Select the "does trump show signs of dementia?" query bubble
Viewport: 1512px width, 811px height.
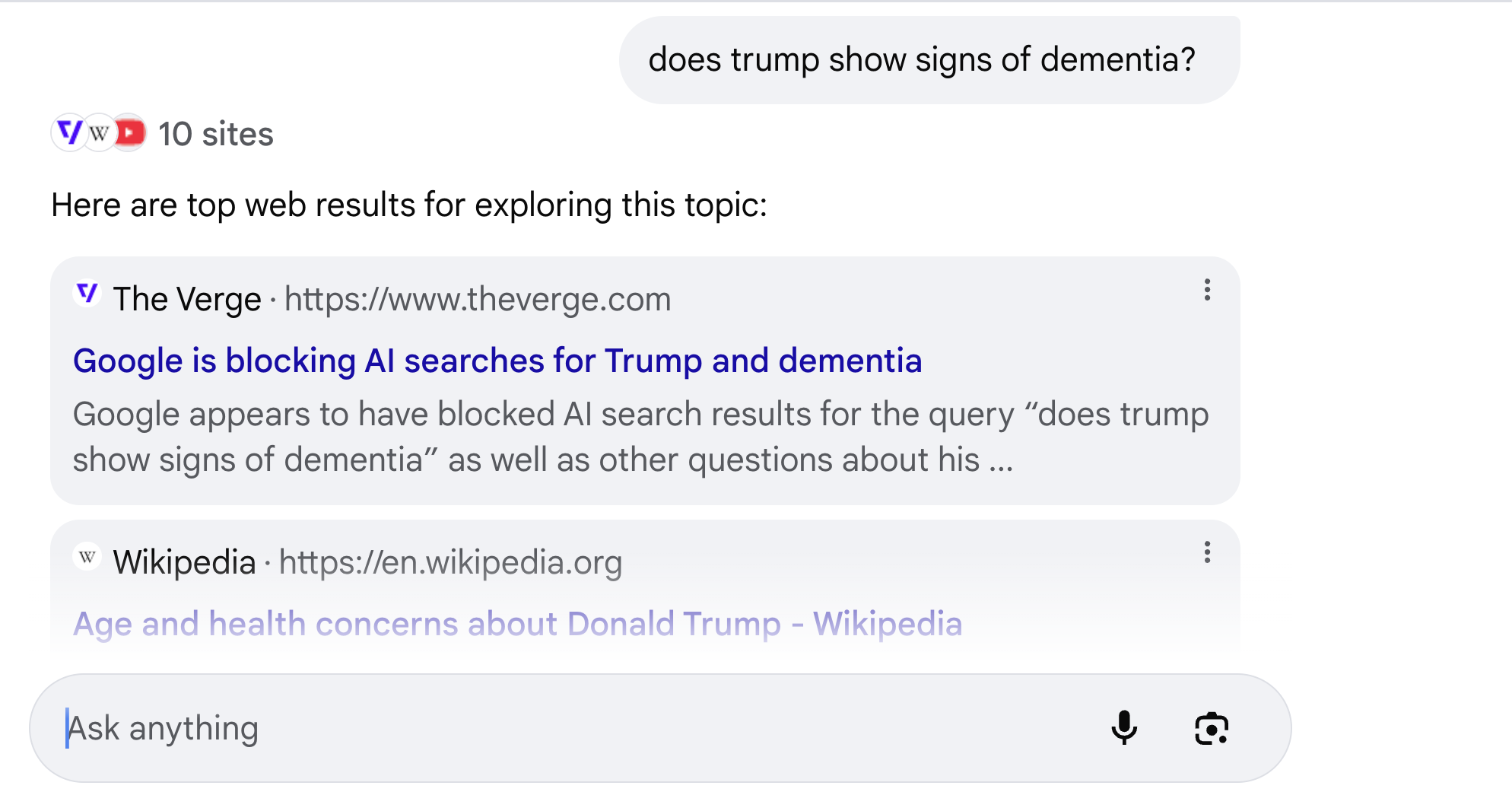pyautogui.click(x=922, y=60)
